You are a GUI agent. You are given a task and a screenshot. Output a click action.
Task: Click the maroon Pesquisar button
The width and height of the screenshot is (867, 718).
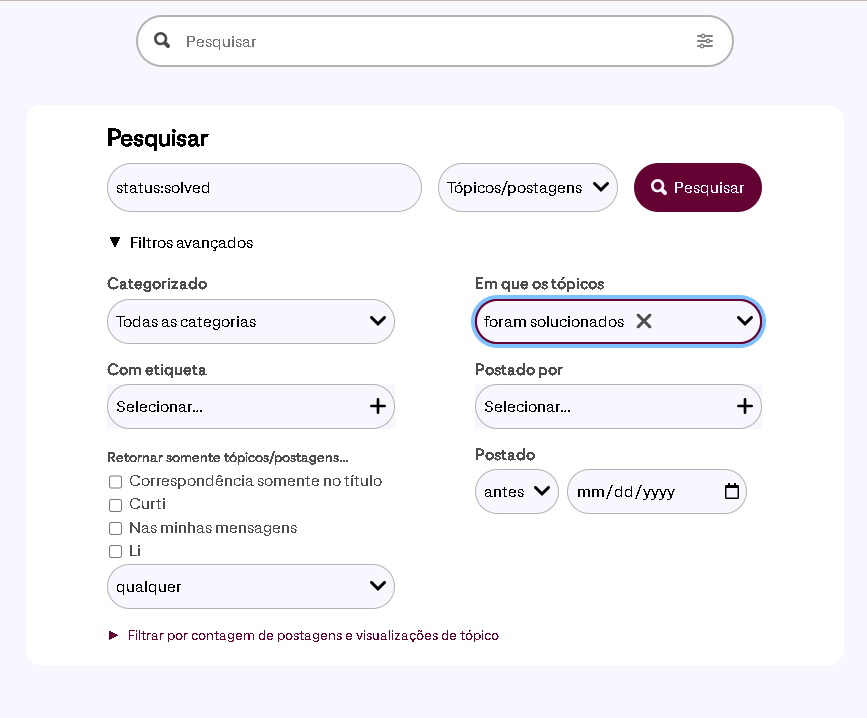(x=697, y=187)
